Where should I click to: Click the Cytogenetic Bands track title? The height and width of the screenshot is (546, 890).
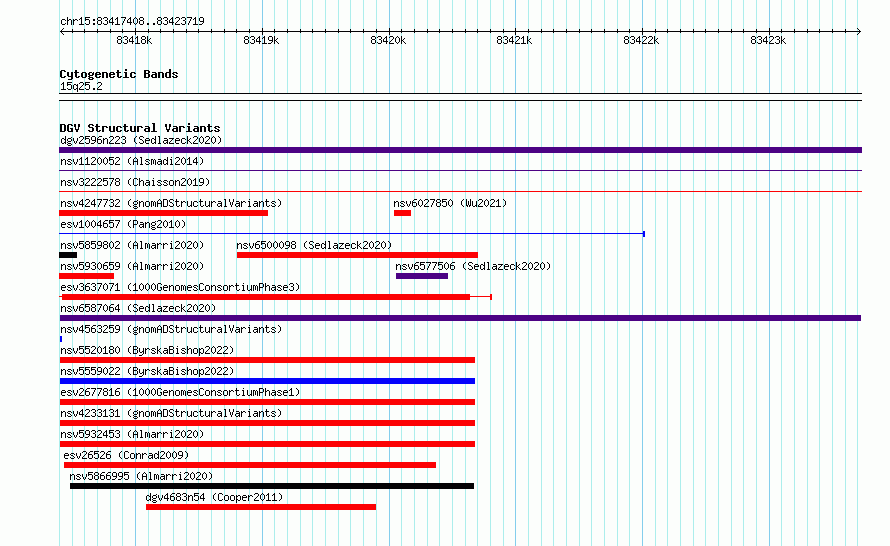119,74
